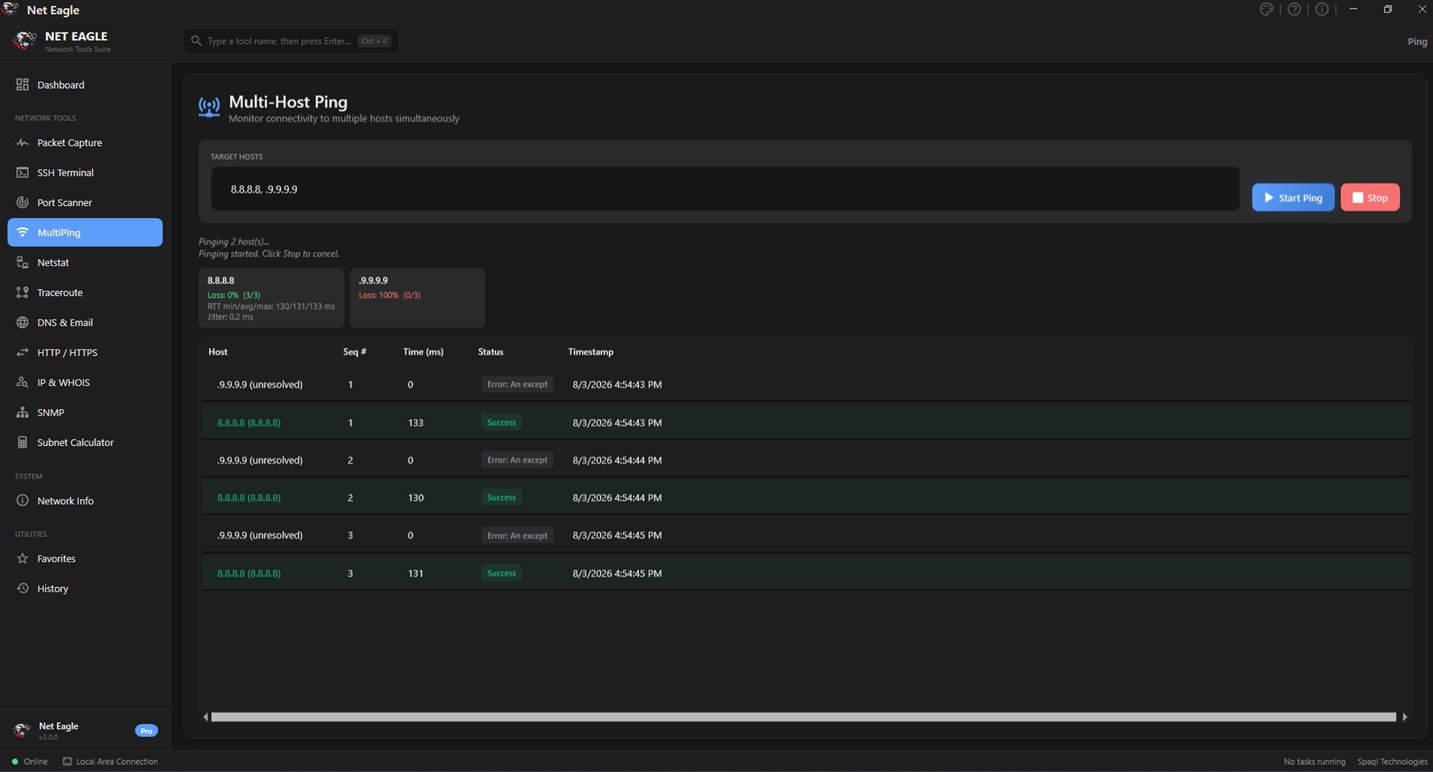Click the Host column header
This screenshot has width=1433, height=772.
click(x=218, y=352)
